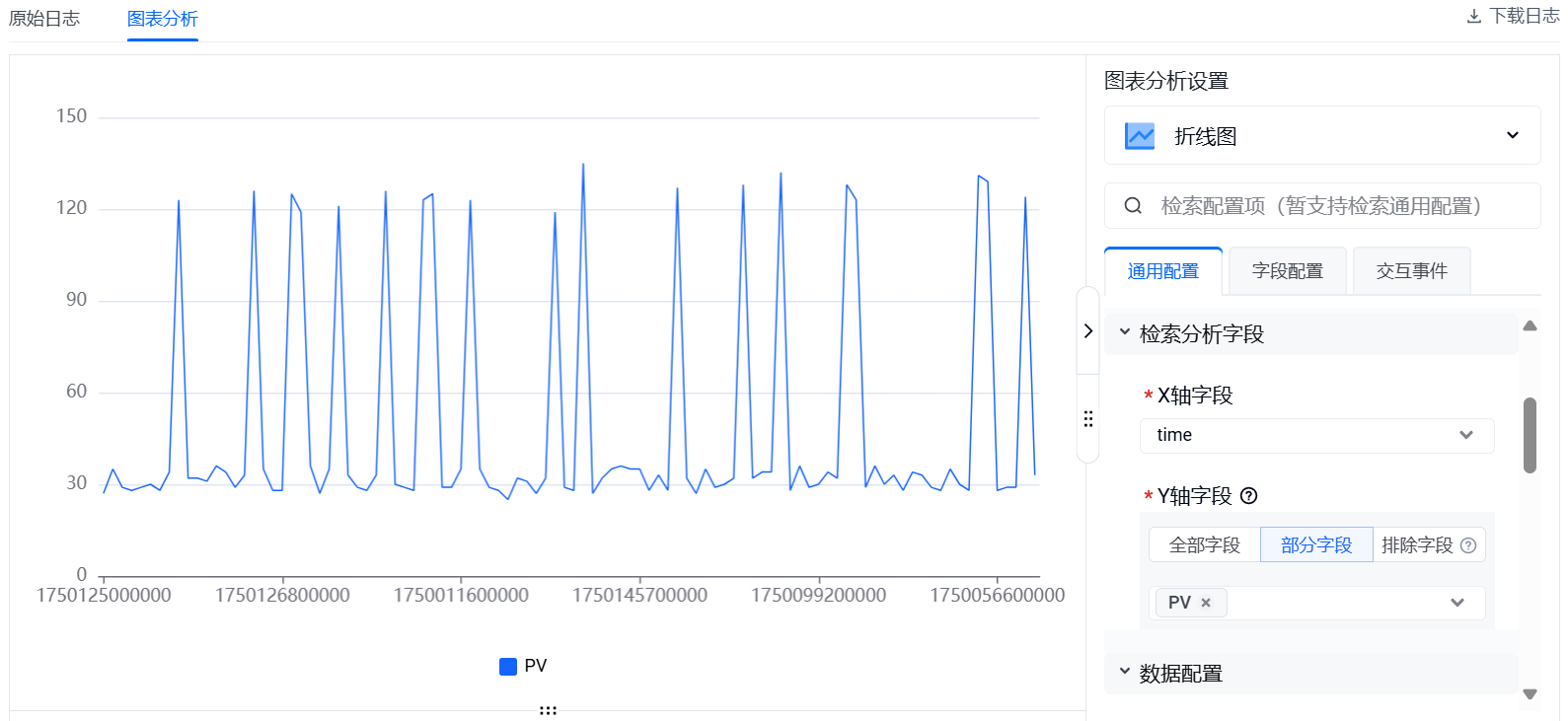Click the 交互事件 tab
The height and width of the screenshot is (721, 1568).
click(1411, 271)
